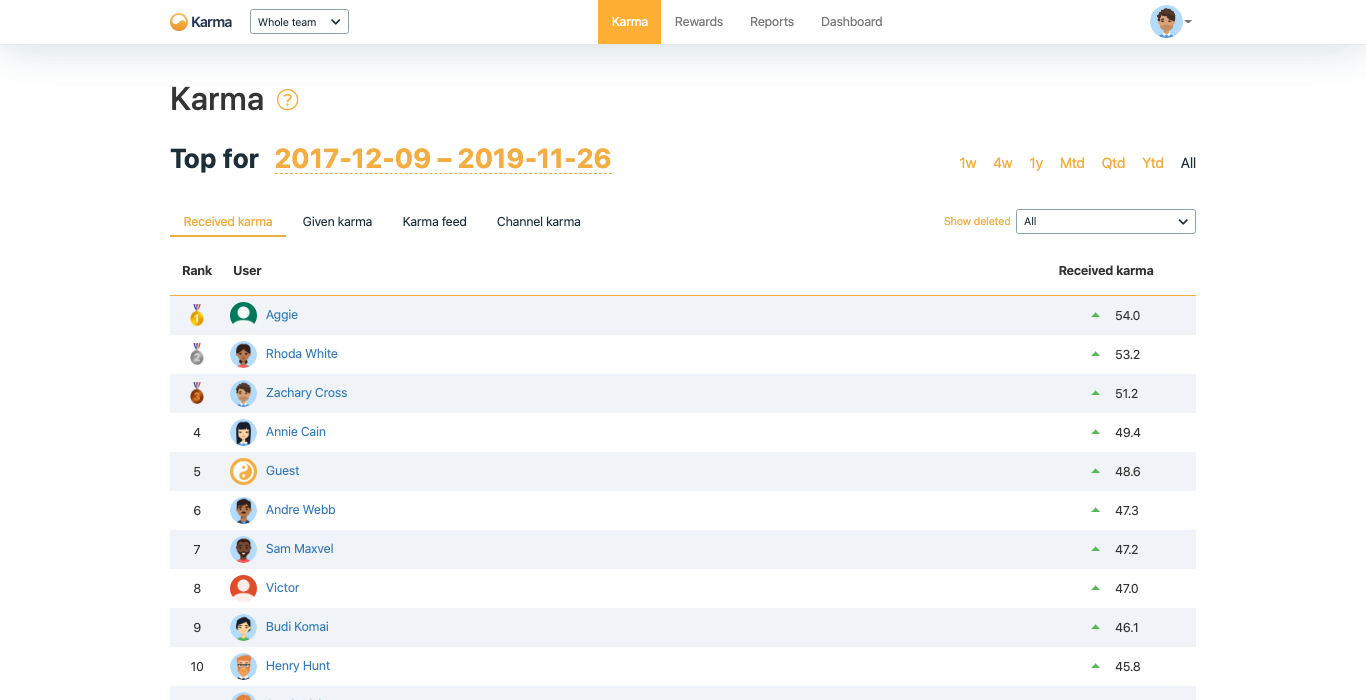This screenshot has width=1366, height=700.
Task: Click the 'Show deleted' label
Action: point(977,222)
